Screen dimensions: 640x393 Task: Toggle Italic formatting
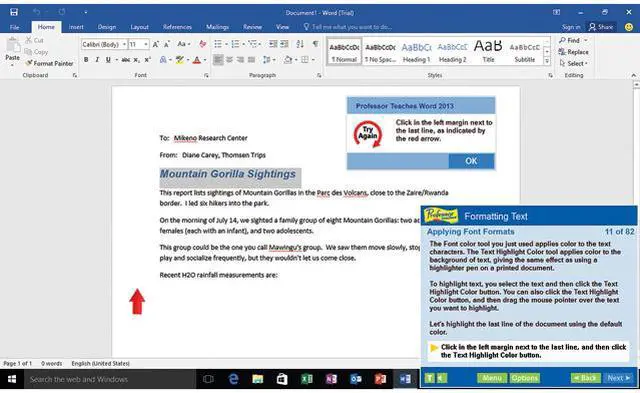coord(97,60)
